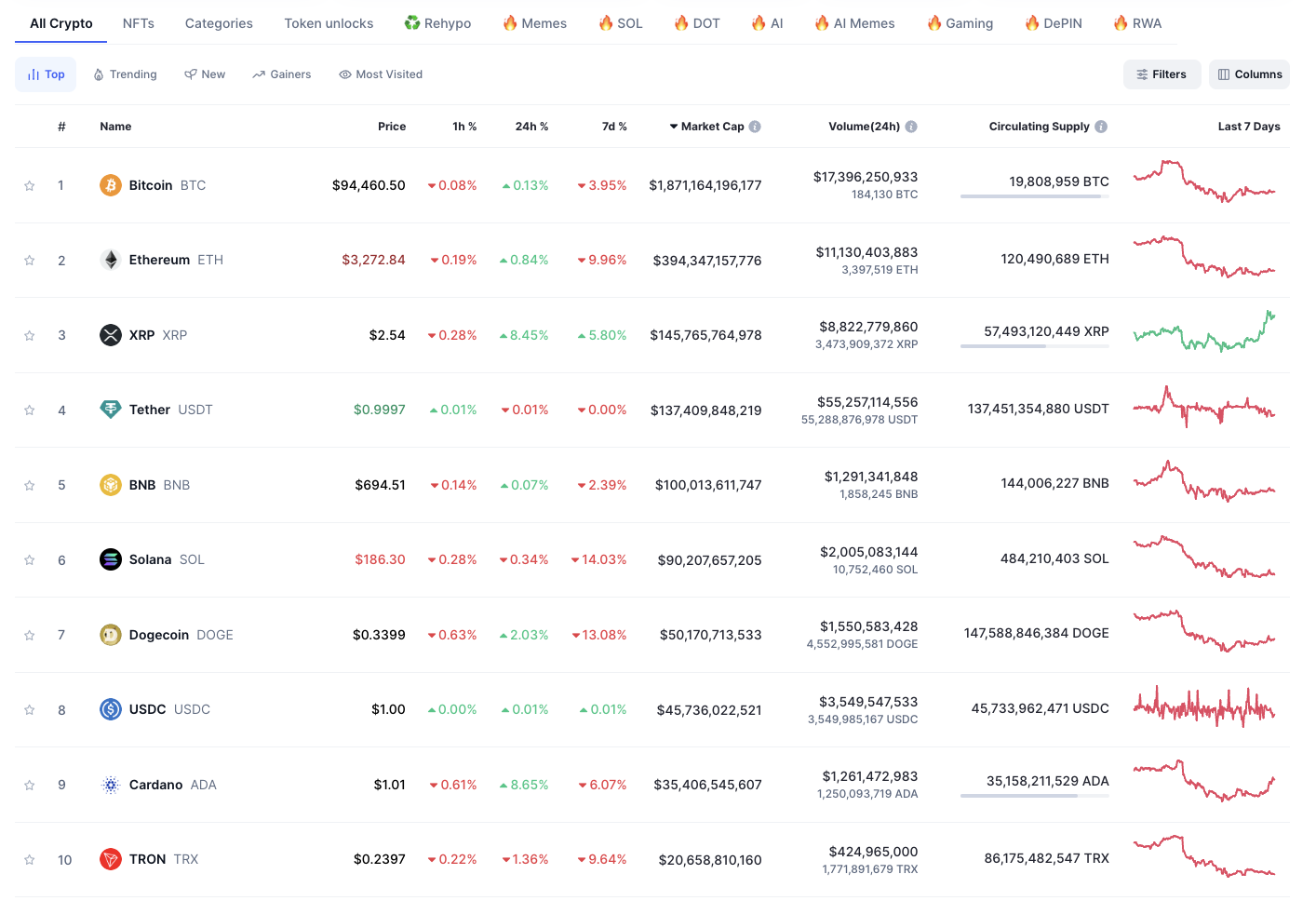Click the Circulating Supply info icon
This screenshot has width=1316, height=901.
(x=1101, y=127)
